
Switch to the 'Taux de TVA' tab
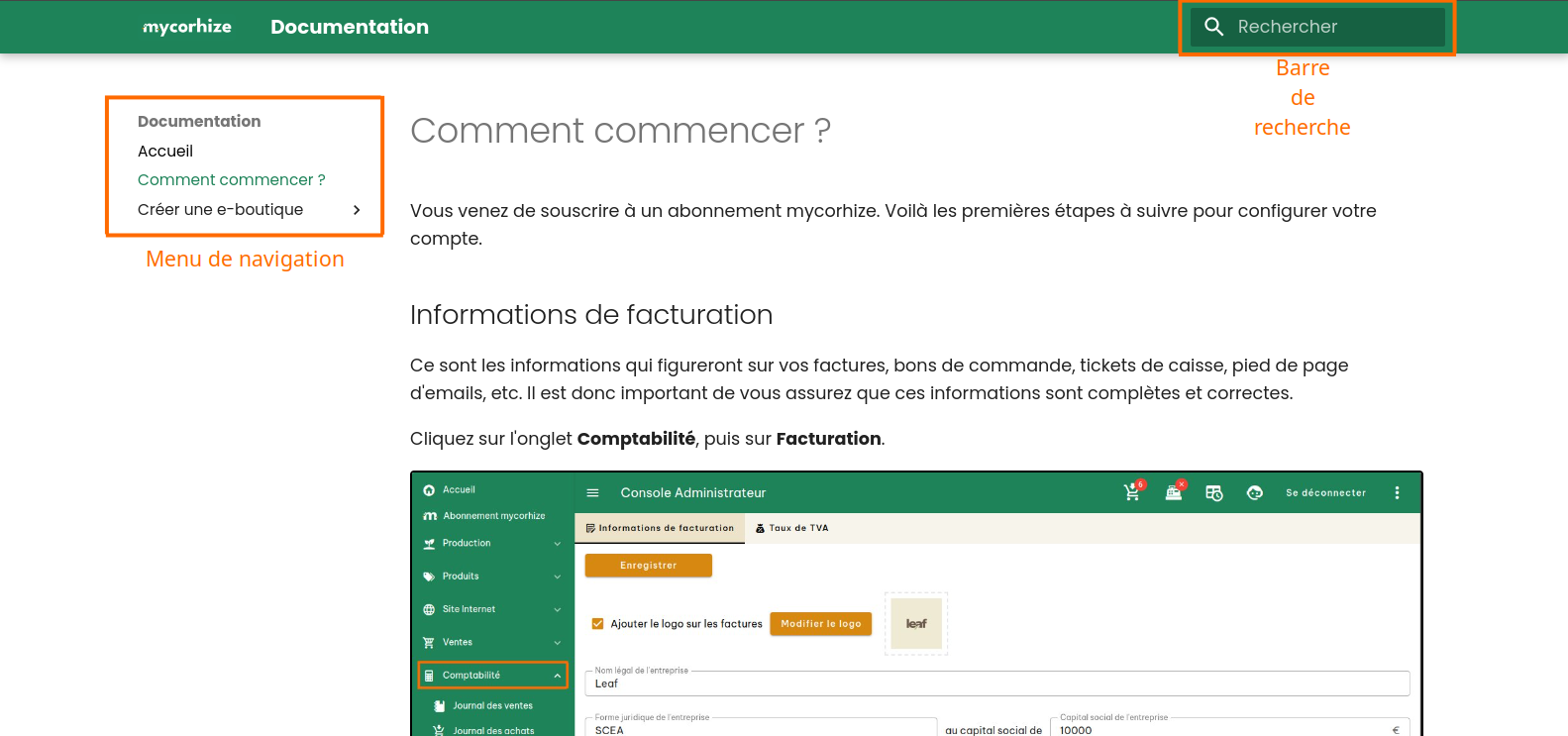click(x=791, y=528)
